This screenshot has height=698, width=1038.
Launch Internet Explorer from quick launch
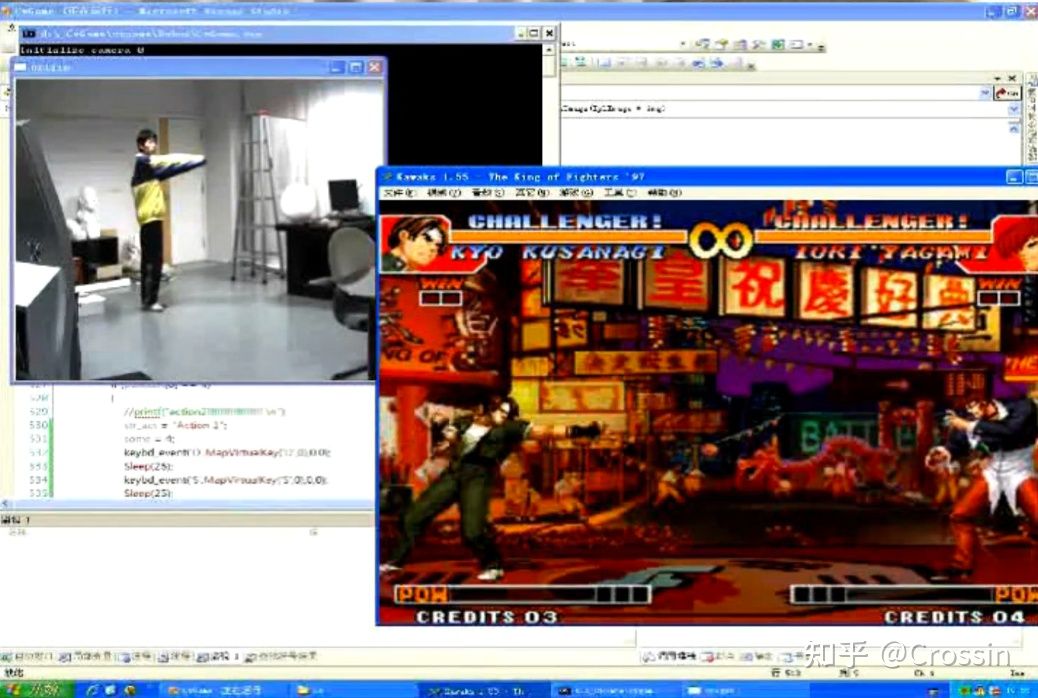pyautogui.click(x=92, y=690)
